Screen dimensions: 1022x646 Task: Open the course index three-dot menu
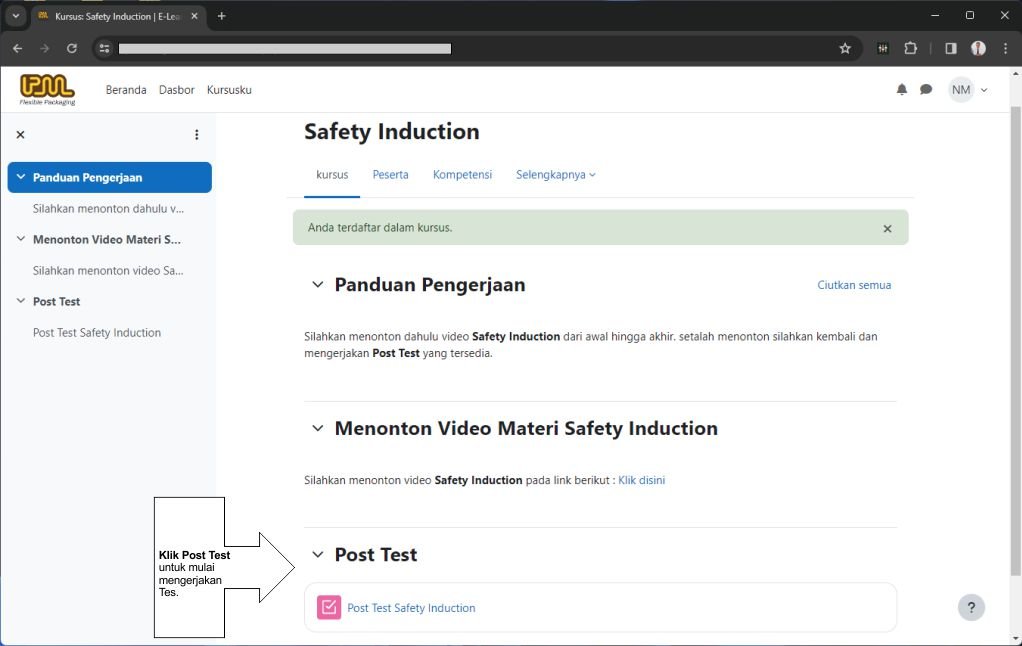[196, 135]
